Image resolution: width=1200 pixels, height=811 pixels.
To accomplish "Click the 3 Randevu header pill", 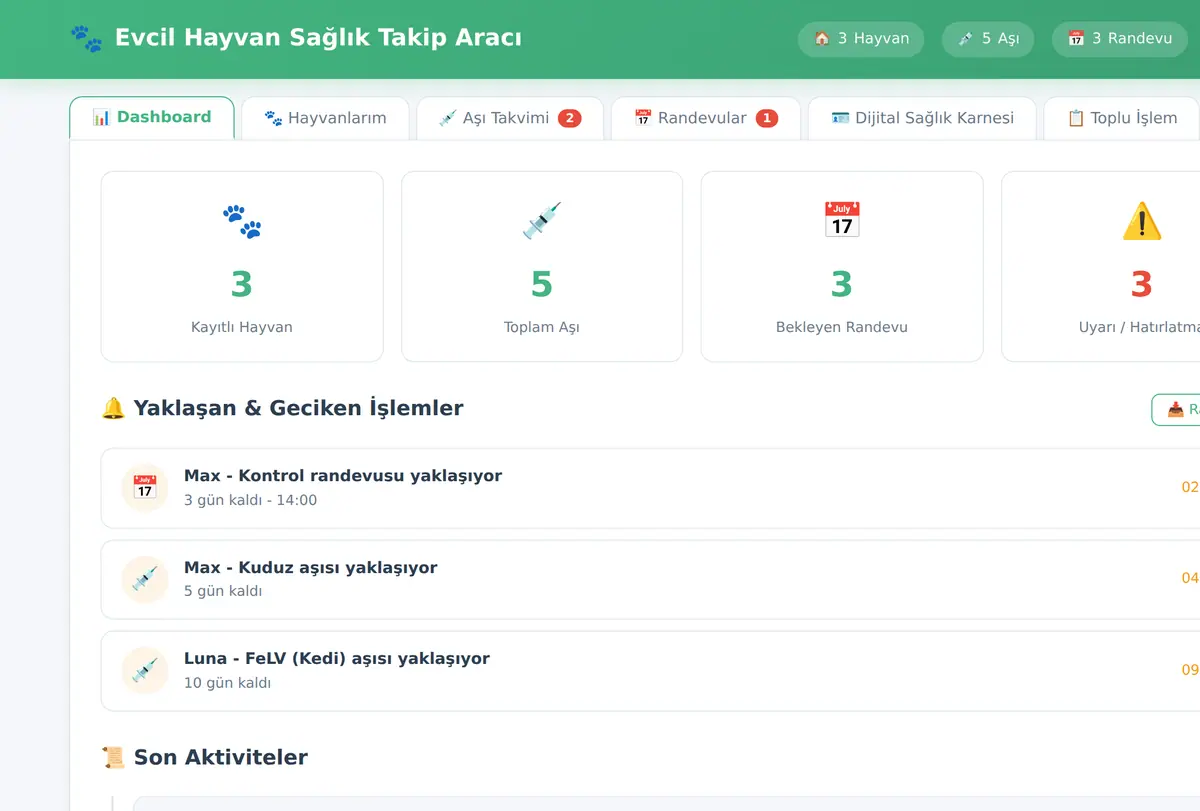I will tap(1120, 39).
